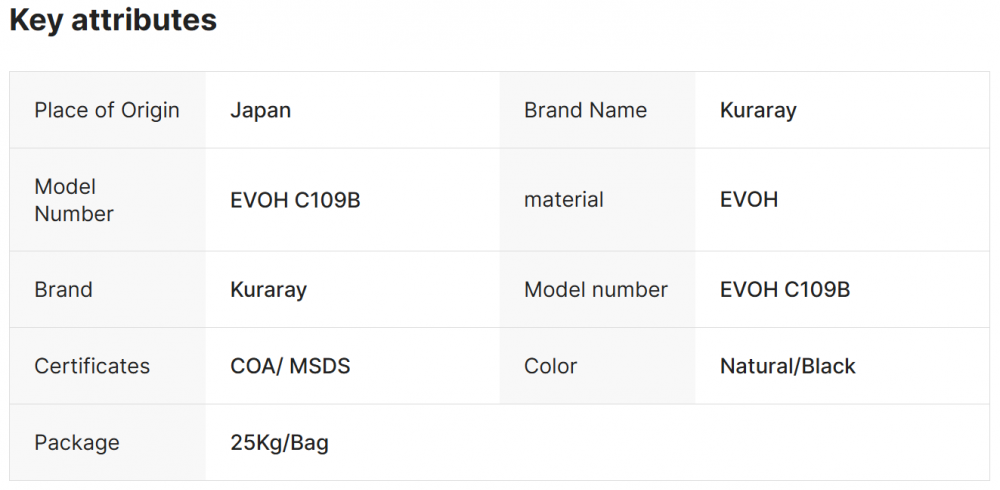Click the Color label

550,366
